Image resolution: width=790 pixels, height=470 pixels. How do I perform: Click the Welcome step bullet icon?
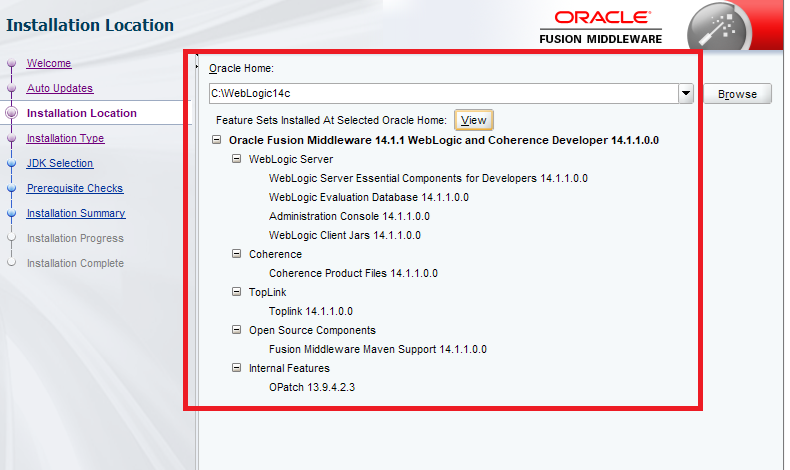click(12, 63)
